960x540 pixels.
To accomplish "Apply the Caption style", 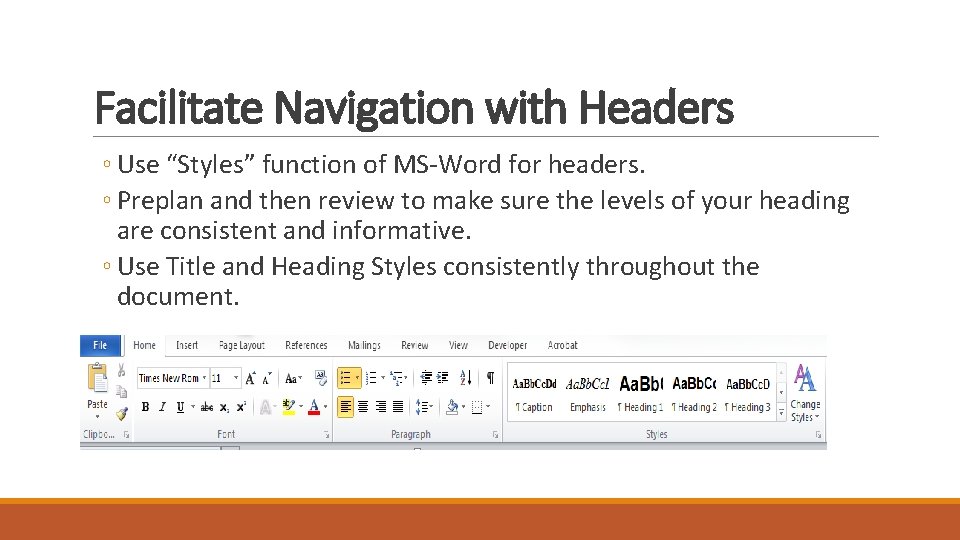I will pyautogui.click(x=534, y=394).
